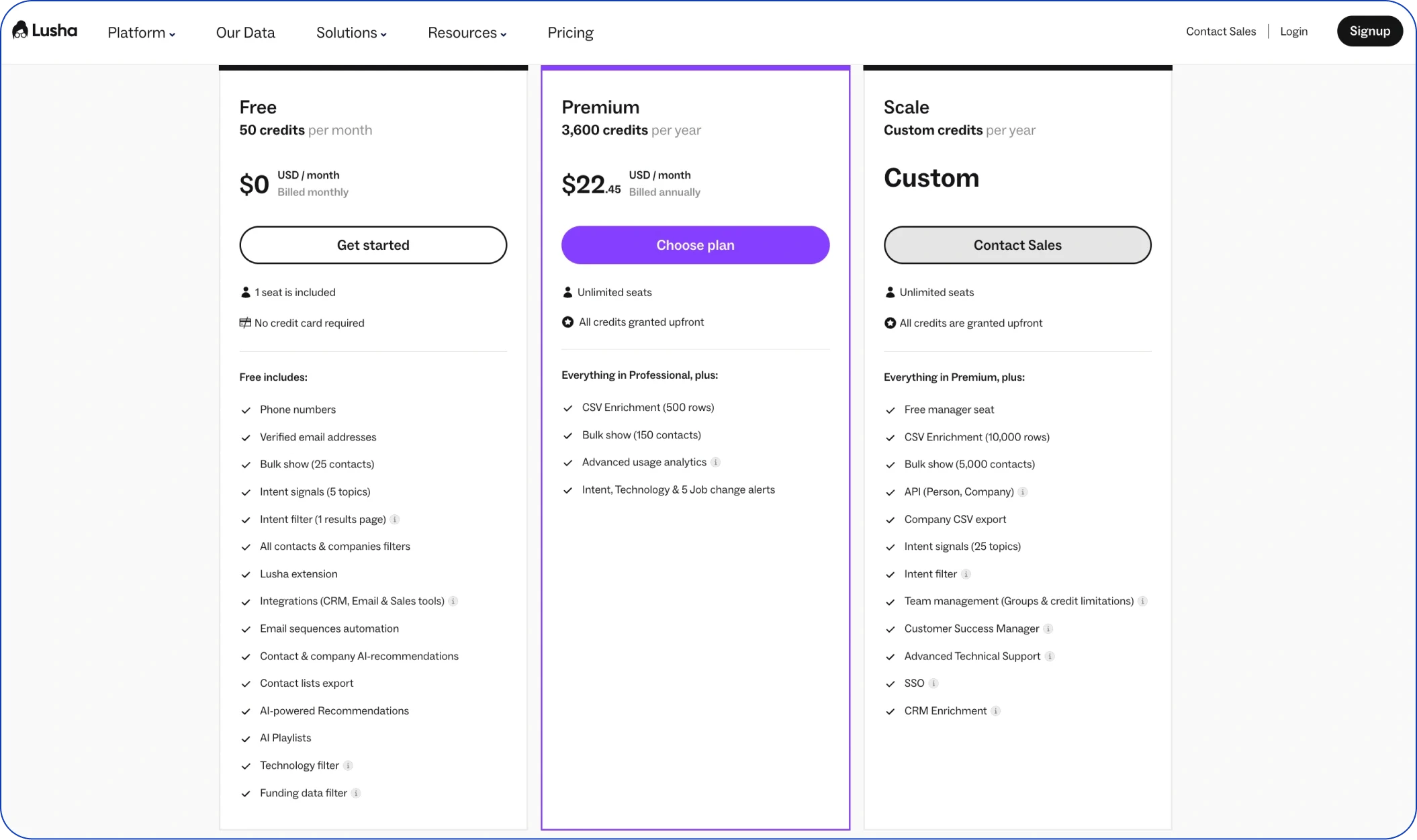
Task: Click 'AI Playlists' feature
Action: point(285,738)
